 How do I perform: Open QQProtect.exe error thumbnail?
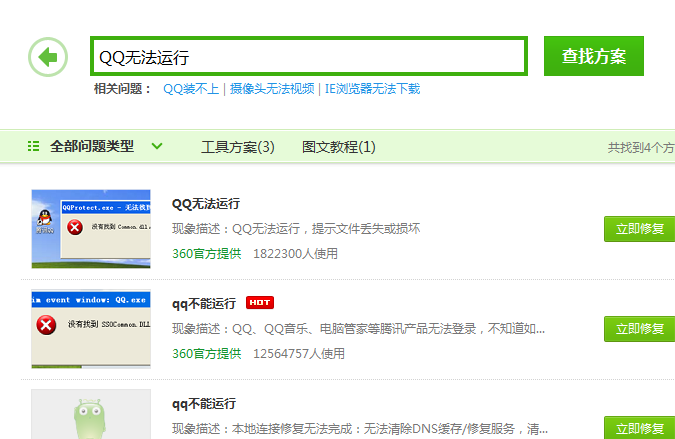pyautogui.click(x=91, y=229)
